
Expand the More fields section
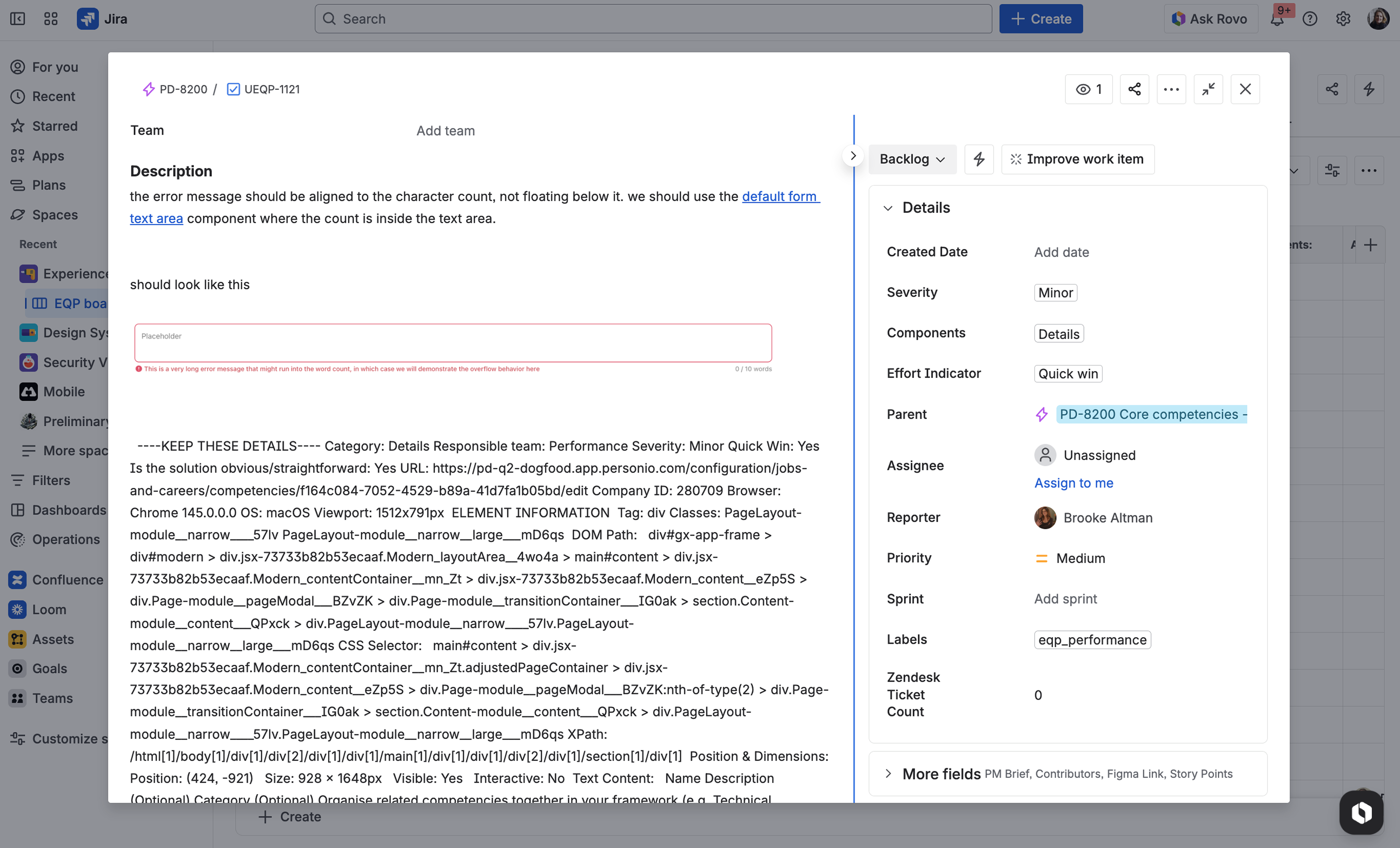pos(888,774)
